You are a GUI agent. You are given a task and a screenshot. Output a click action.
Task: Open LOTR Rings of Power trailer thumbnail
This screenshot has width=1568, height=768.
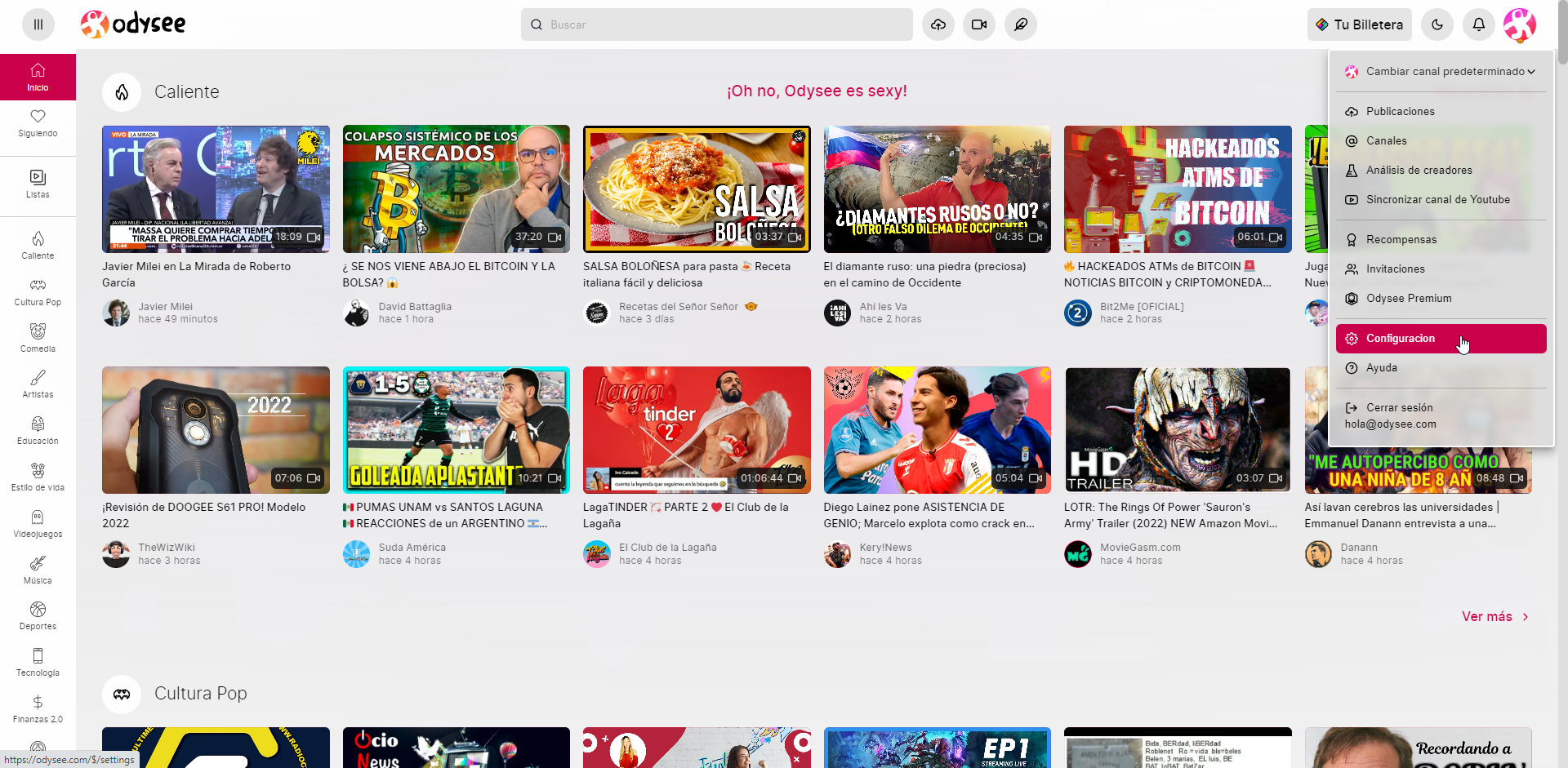[1178, 430]
